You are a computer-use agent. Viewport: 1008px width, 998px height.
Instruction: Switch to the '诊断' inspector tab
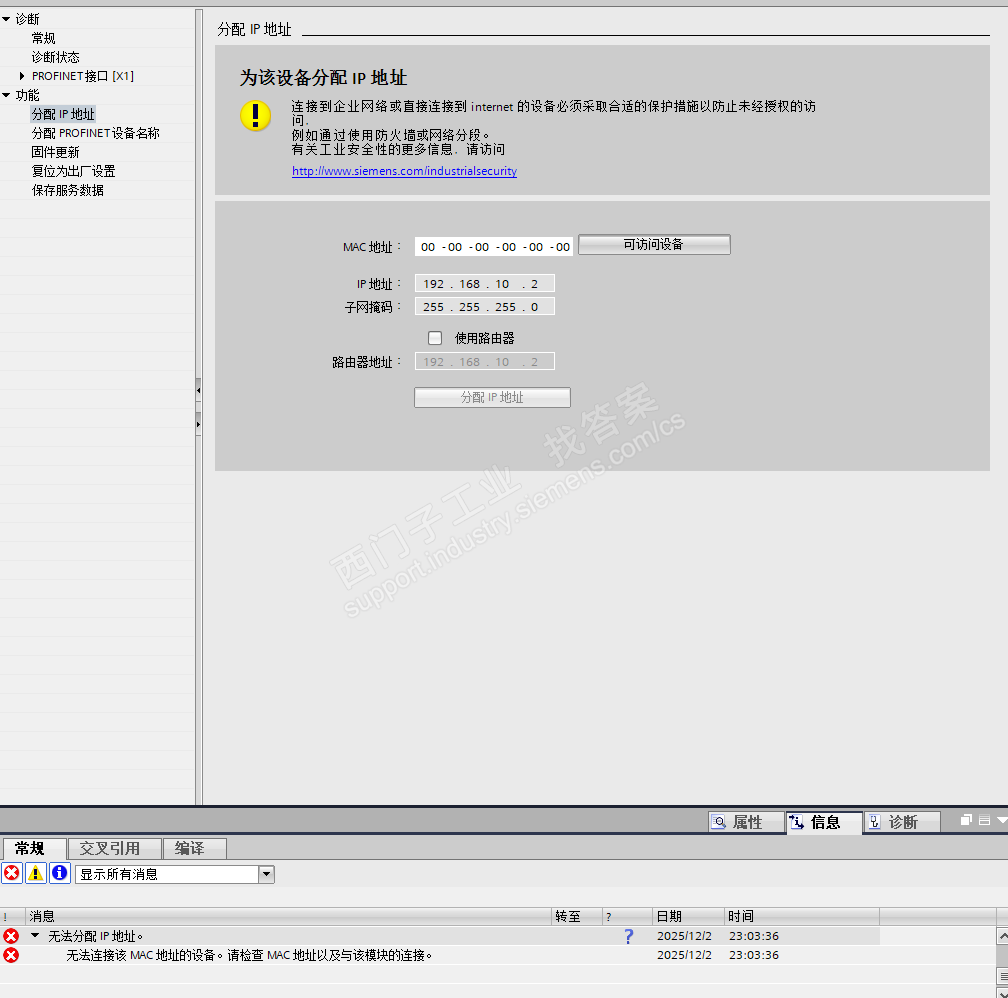pyautogui.click(x=902, y=822)
